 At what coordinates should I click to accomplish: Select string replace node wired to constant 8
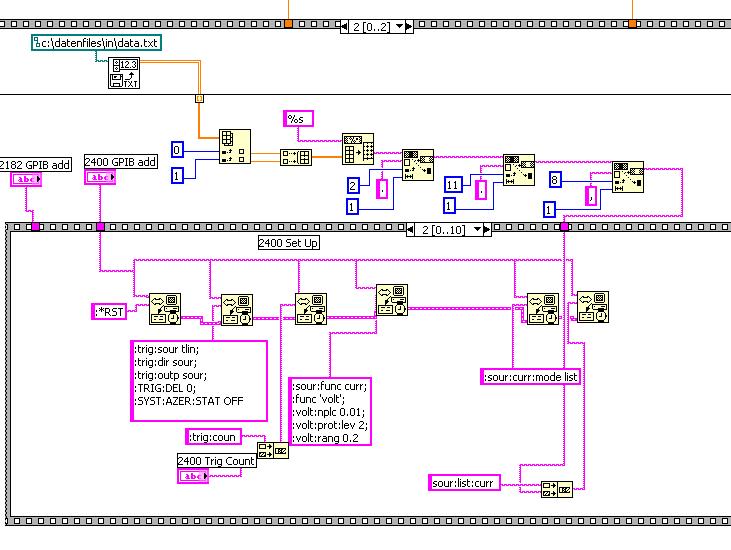628,177
